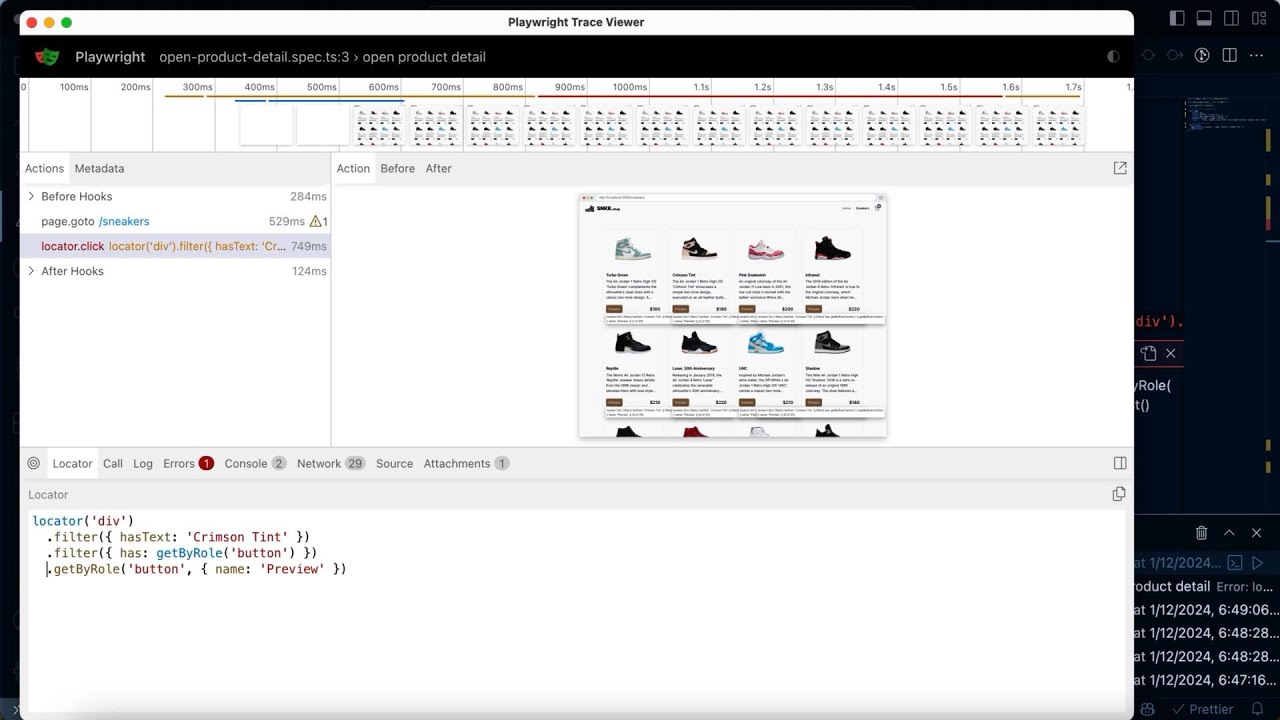Screen dimensions: 1280x720
Task: Click '749ms' duration of locator.click
Action: tap(309, 246)
